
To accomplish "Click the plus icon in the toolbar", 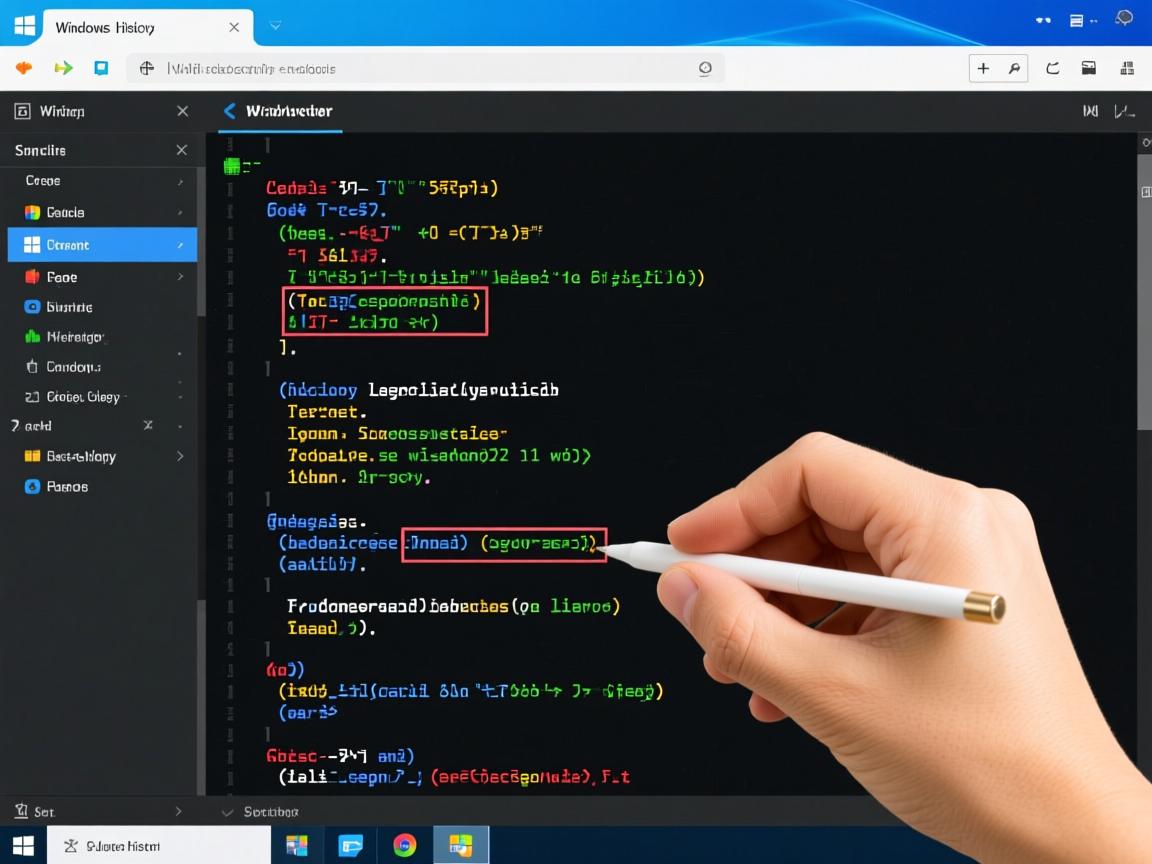I will [x=984, y=68].
